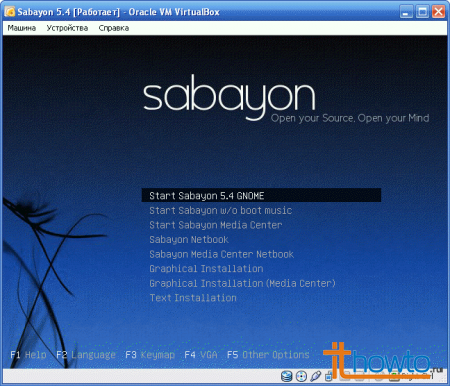The height and width of the screenshot is (386, 450).
Task: Choose Sabayon Media Center Netbook option
Action: 221,254
